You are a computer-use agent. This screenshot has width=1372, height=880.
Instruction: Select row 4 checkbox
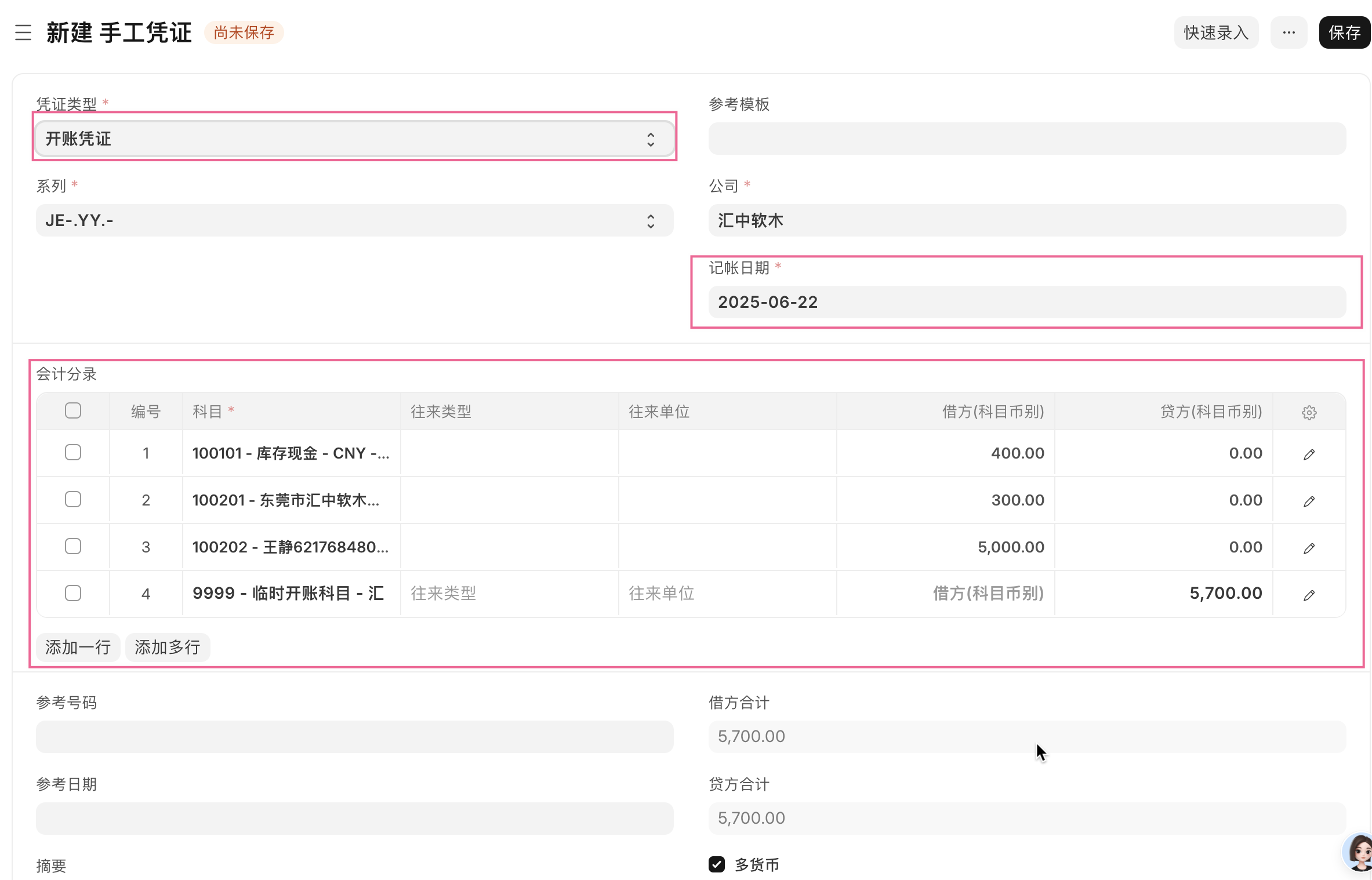click(73, 593)
